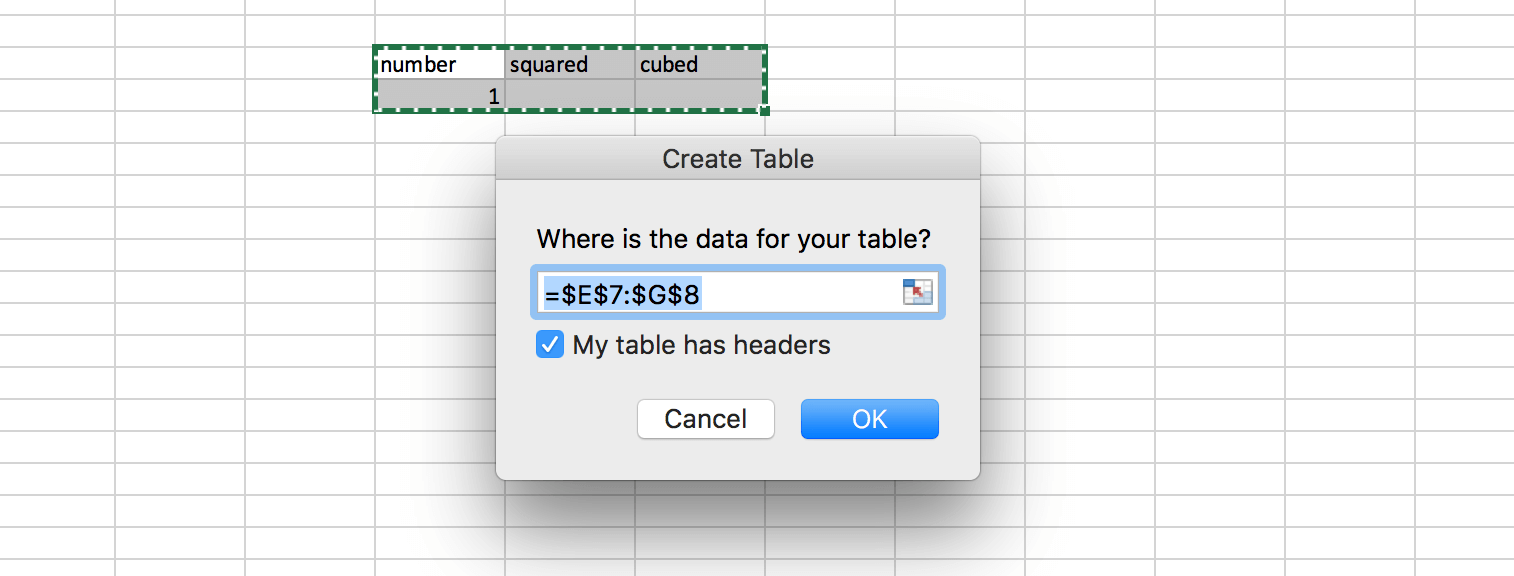Image resolution: width=1514 pixels, height=576 pixels.
Task: Cancel the Create Table dialog
Action: pyautogui.click(x=706, y=419)
